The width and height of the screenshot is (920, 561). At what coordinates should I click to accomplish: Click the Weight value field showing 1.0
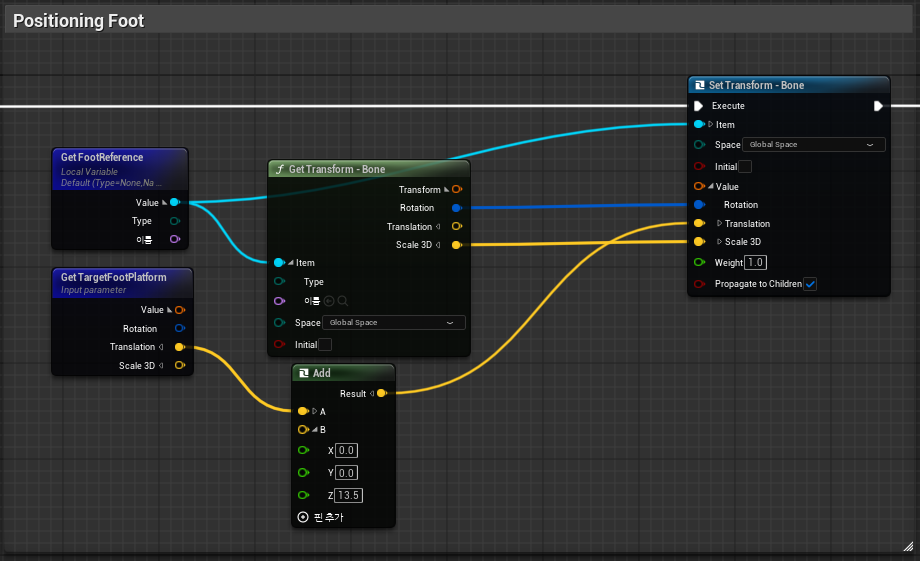click(755, 263)
